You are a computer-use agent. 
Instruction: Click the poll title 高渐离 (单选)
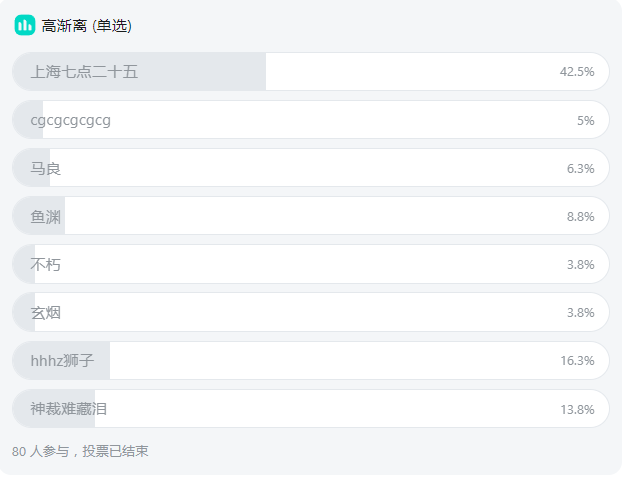[87, 26]
